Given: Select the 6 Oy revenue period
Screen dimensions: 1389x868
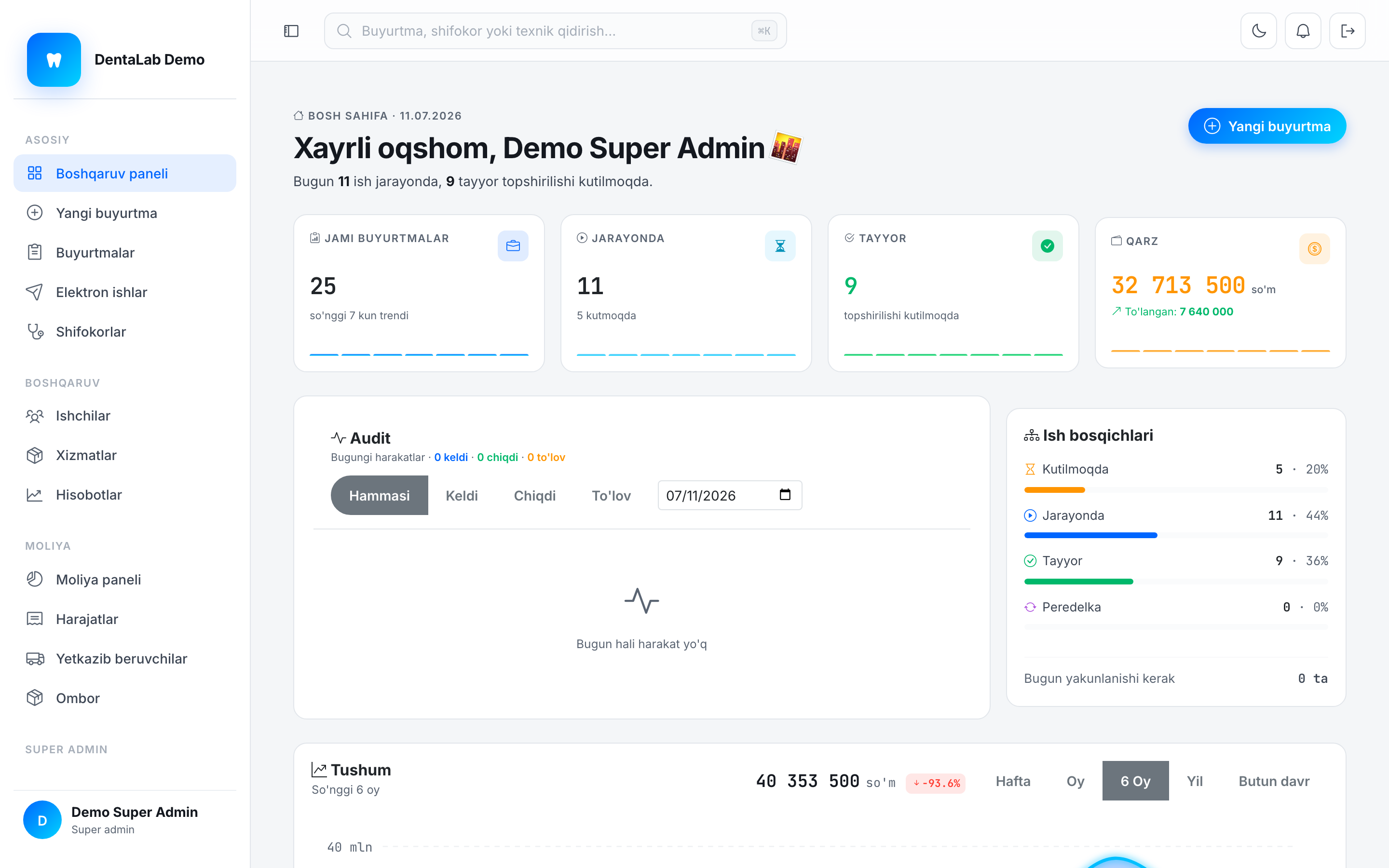Looking at the screenshot, I should (x=1135, y=781).
